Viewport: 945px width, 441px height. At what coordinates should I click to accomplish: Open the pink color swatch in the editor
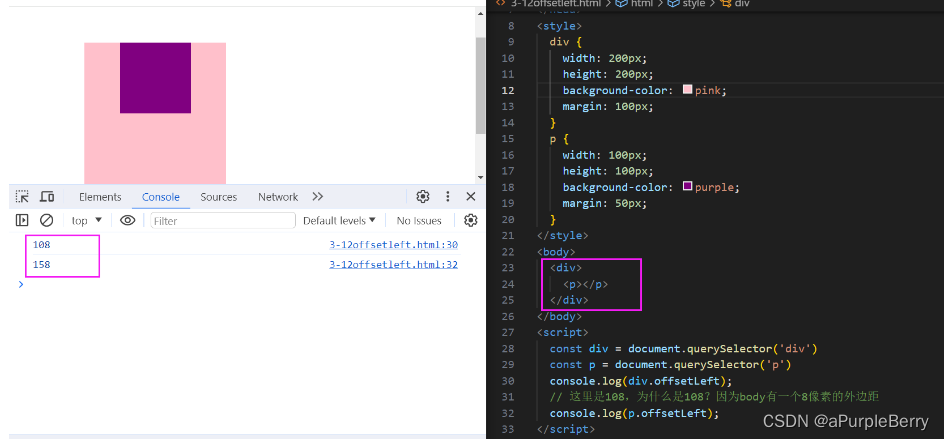687,90
